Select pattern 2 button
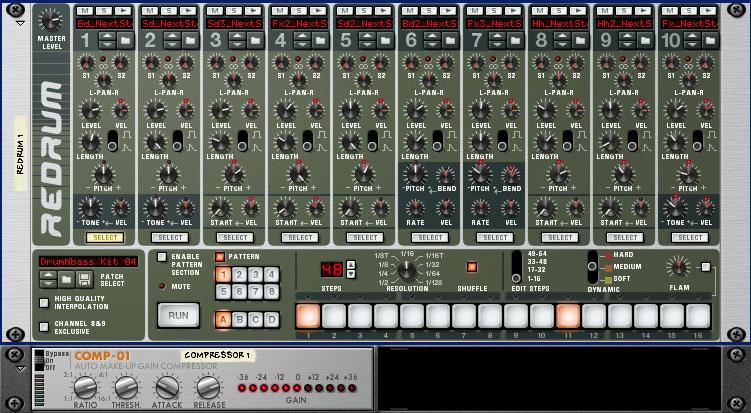Image resolution: width=751 pixels, height=413 pixels. pyautogui.click(x=239, y=275)
